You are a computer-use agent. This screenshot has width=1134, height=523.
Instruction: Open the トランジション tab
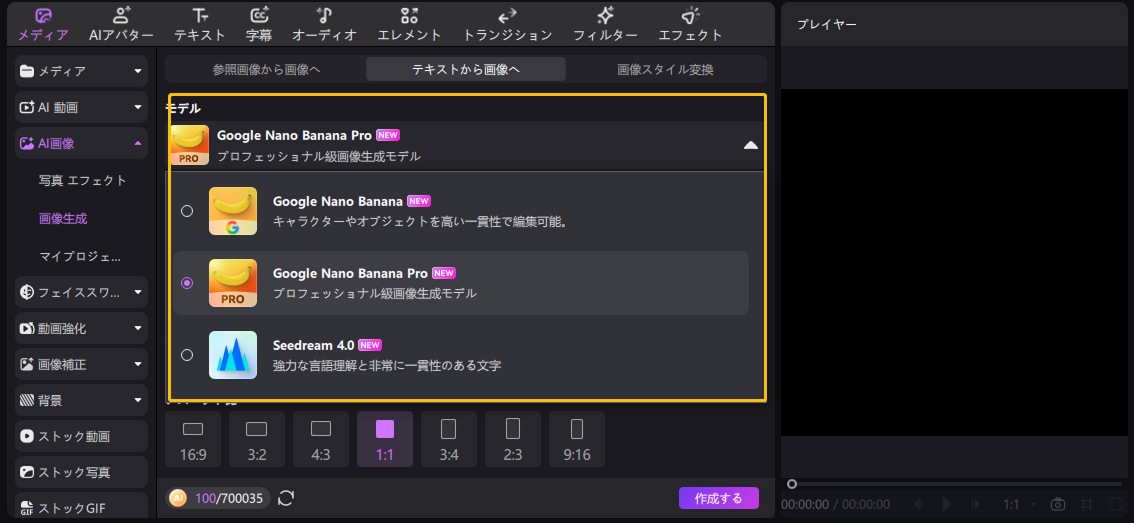coord(507,25)
